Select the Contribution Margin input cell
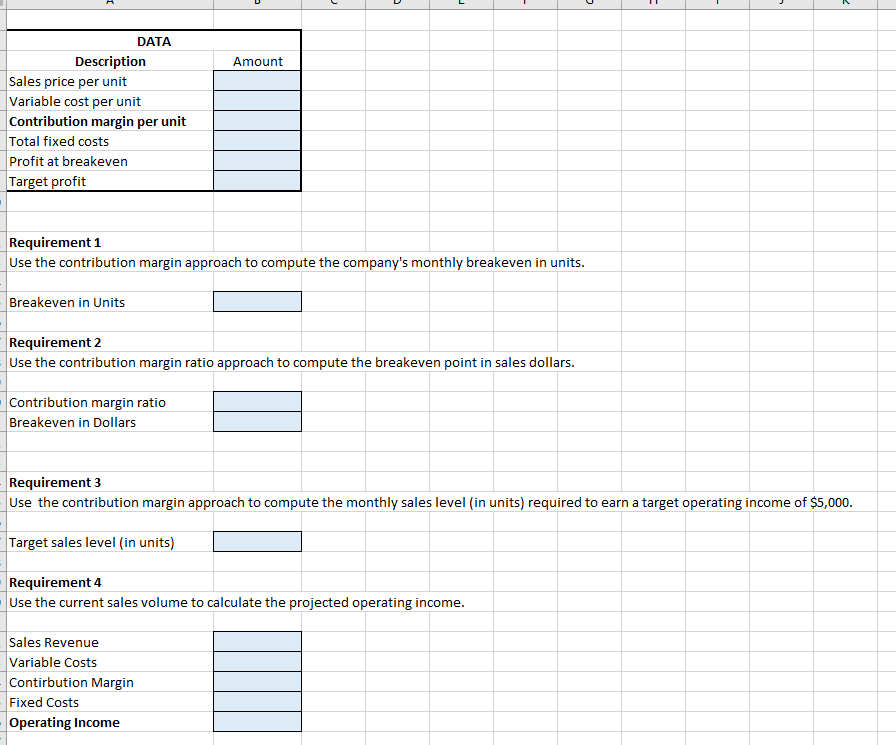Viewport: 896px width, 745px height. click(x=257, y=681)
